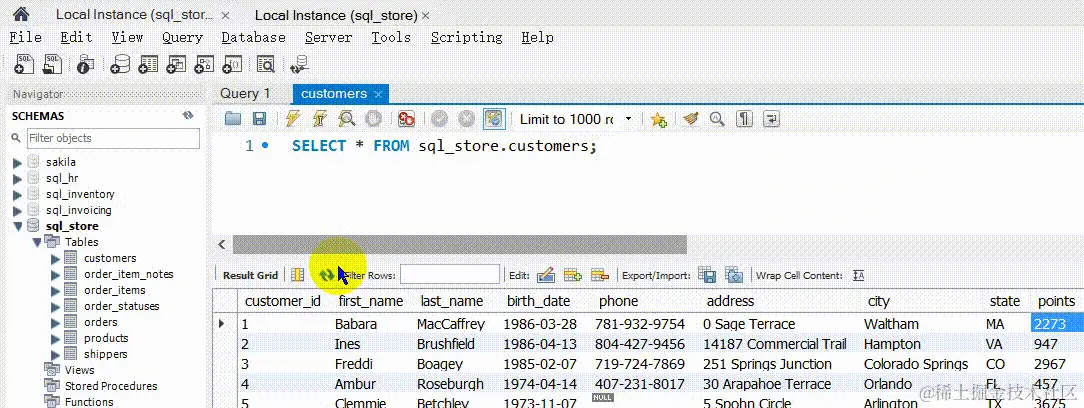1084x408 pixels.
Task: Open the Query menu
Action: tap(183, 37)
